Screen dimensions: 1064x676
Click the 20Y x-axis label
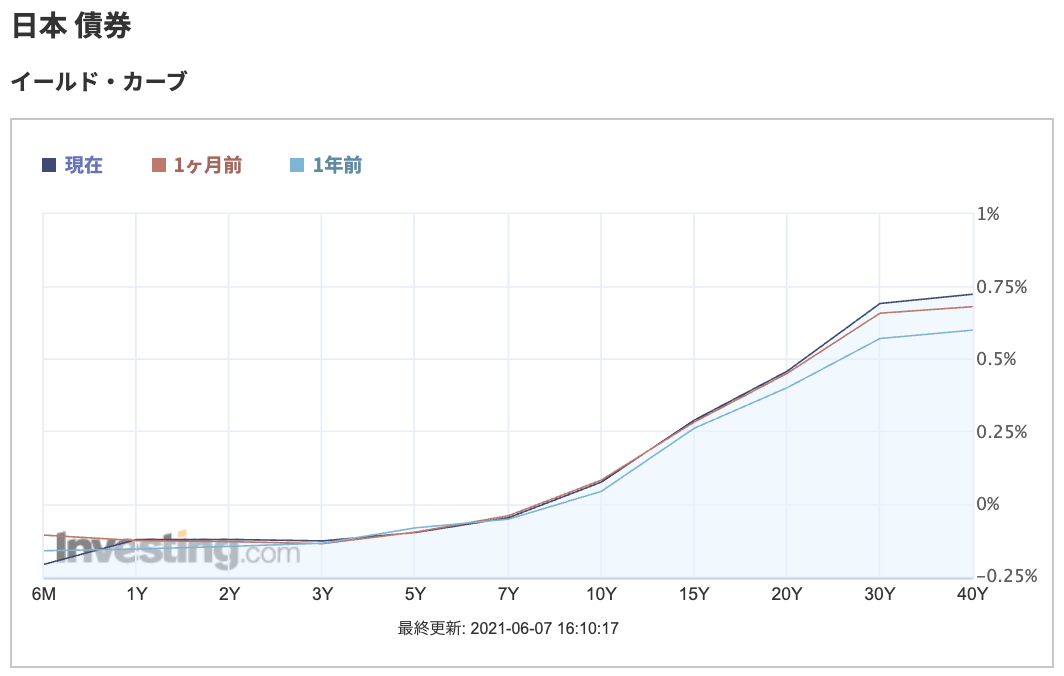click(x=786, y=595)
